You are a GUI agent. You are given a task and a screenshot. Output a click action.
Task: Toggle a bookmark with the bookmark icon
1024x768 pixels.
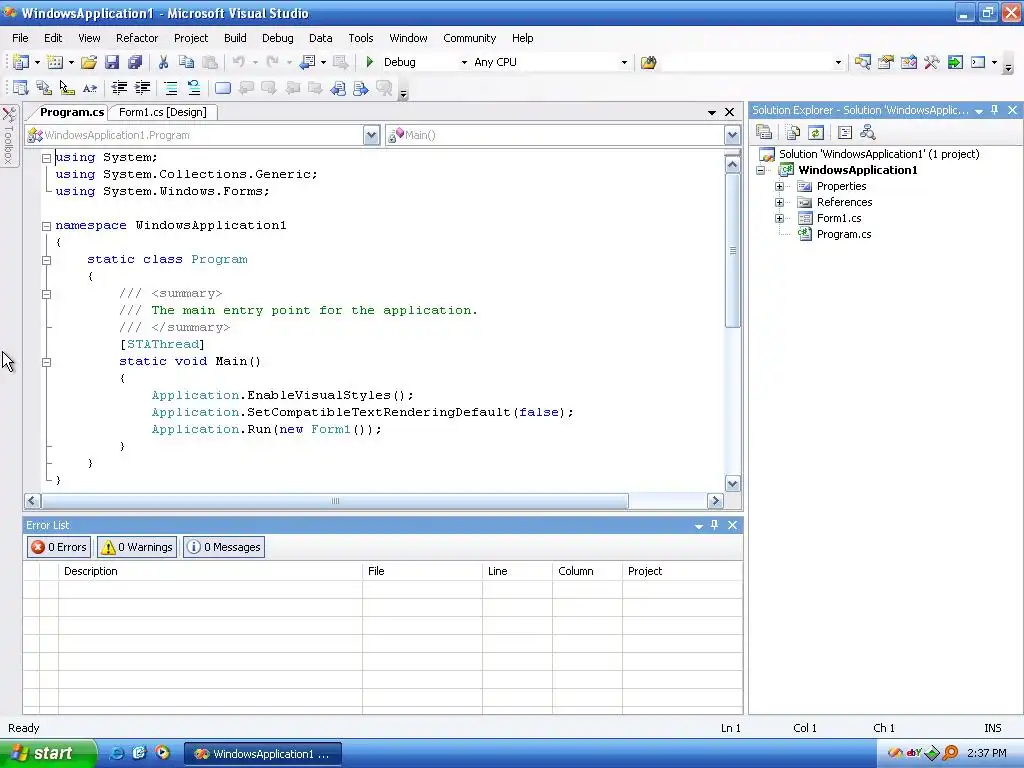[223, 88]
